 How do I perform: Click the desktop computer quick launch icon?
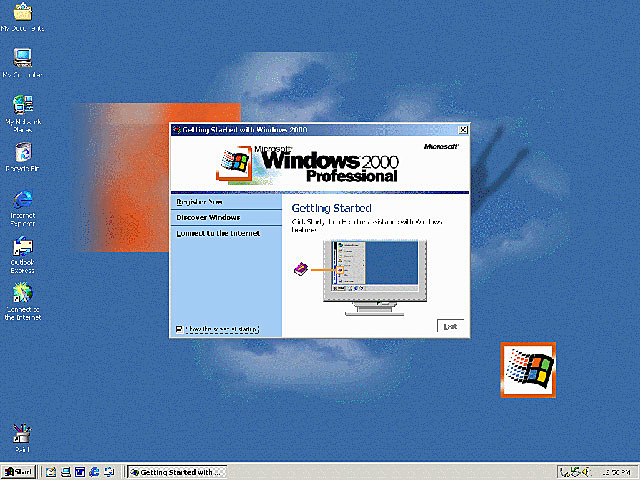[x=66, y=472]
